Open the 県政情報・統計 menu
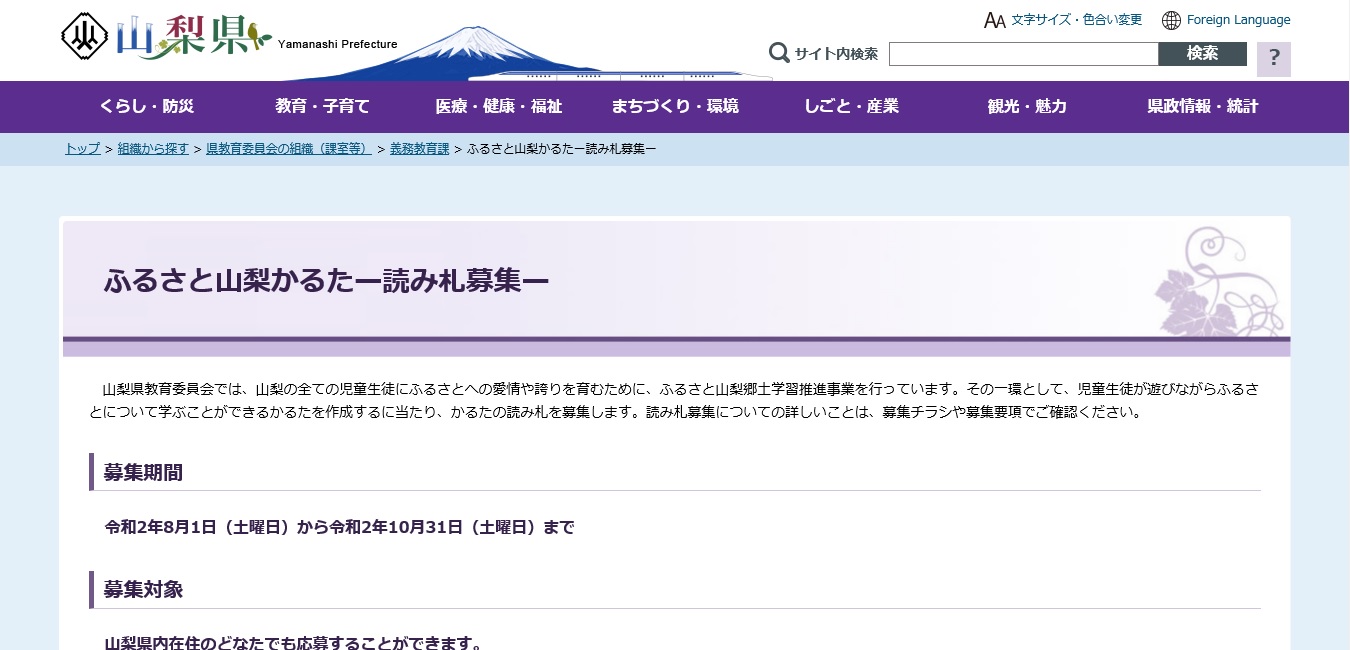 [x=1203, y=106]
